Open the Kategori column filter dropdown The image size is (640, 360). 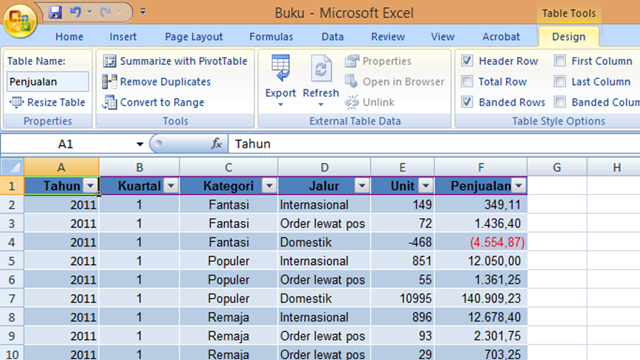tap(269, 186)
